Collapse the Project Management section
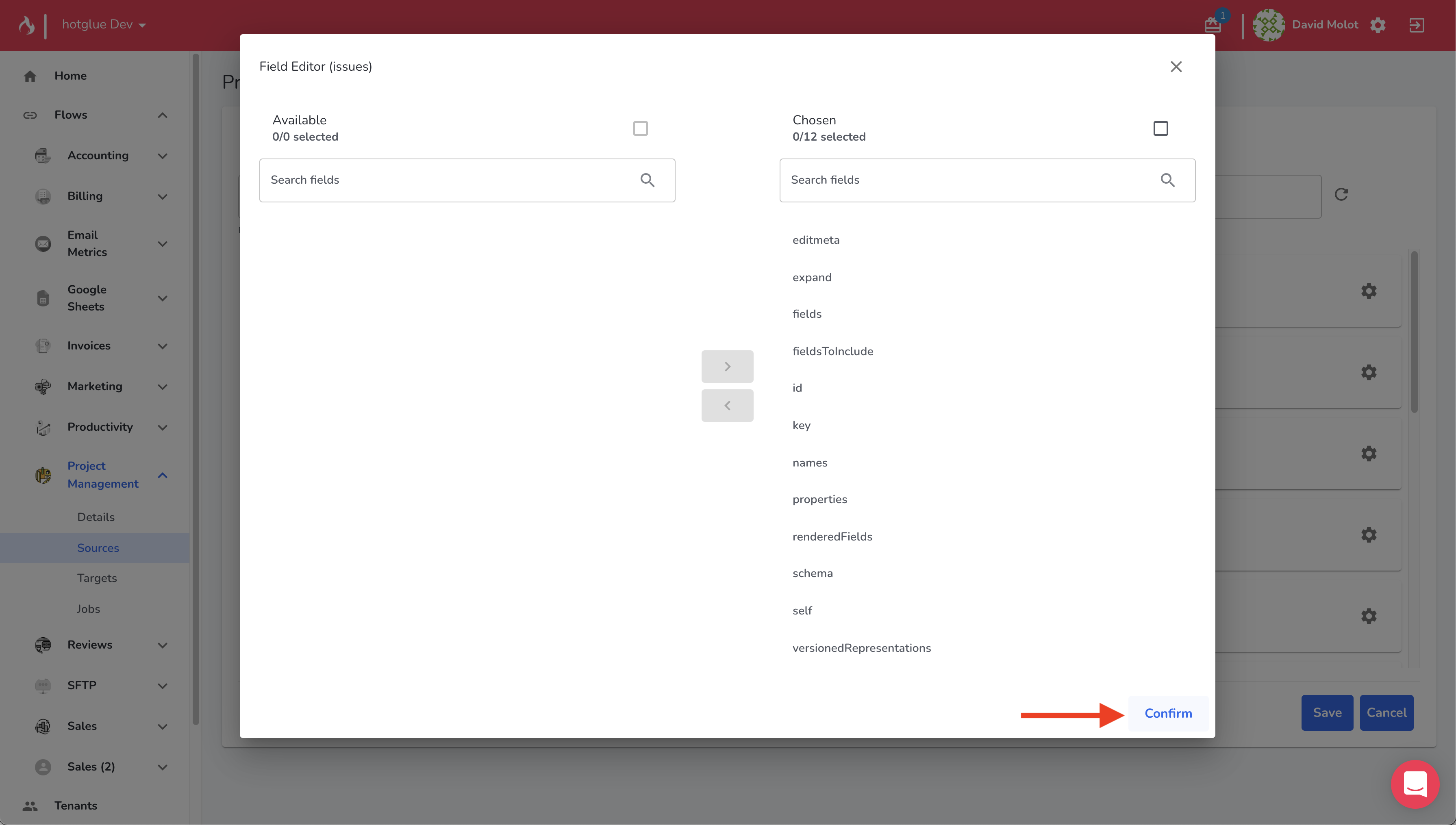 pos(163,475)
